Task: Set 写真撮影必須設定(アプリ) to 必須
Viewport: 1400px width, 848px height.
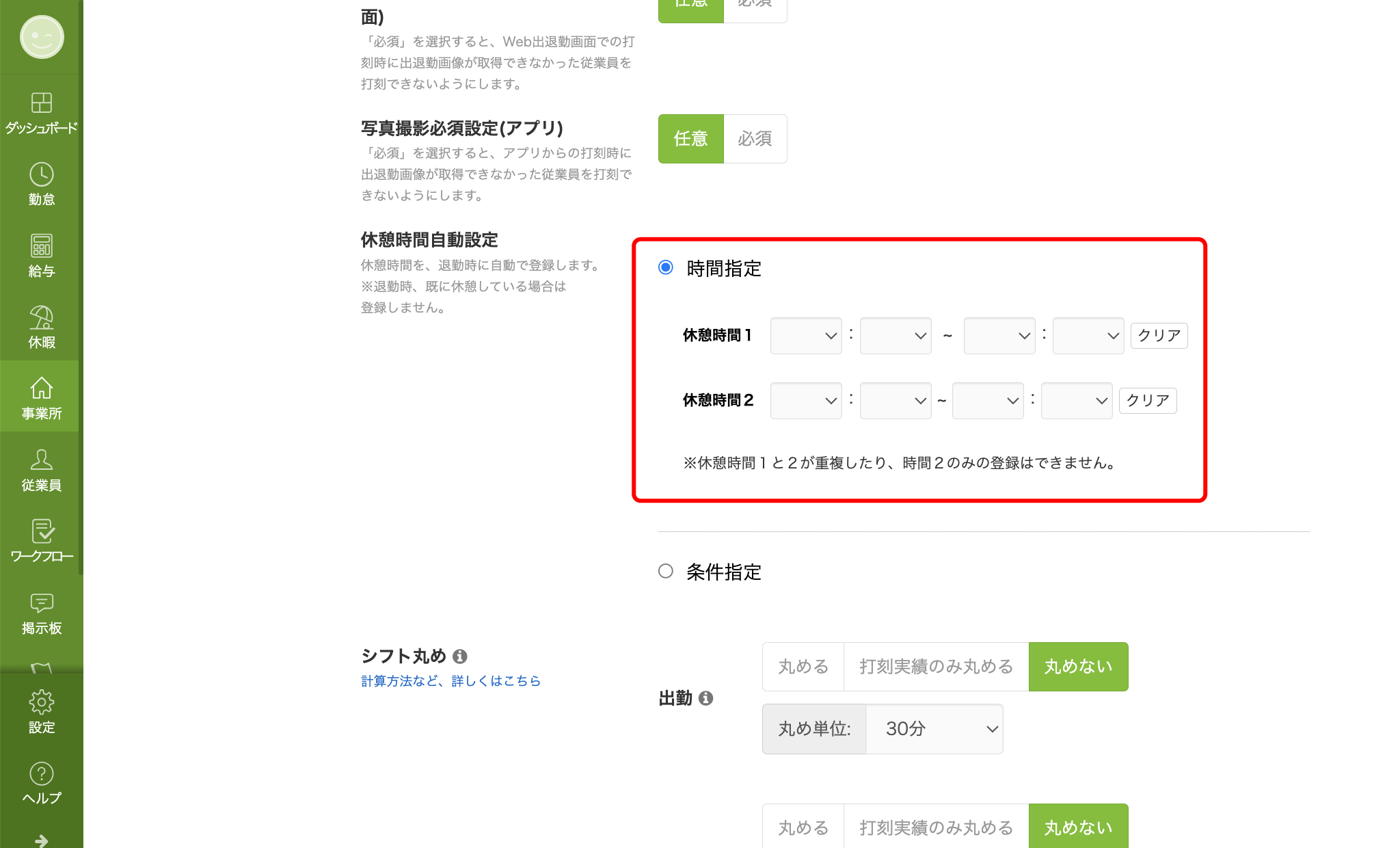Action: coord(755,139)
